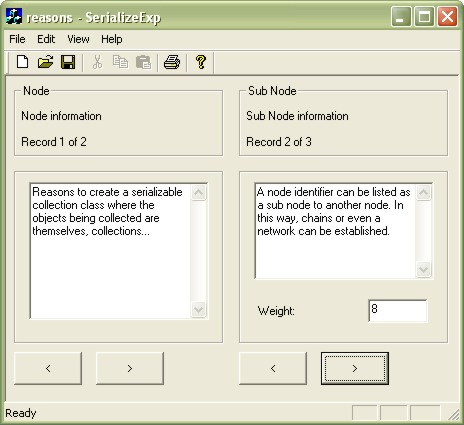The image size is (464, 425).
Task: Open the File menu
Action: point(17,39)
